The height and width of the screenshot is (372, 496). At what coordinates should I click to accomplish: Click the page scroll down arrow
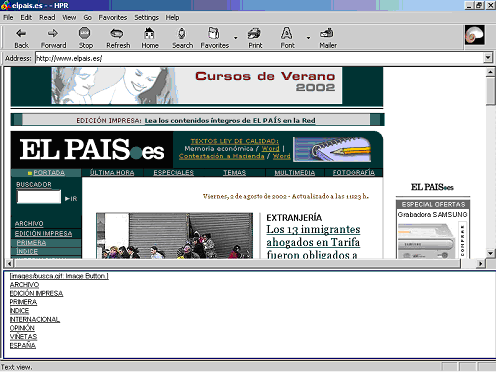pos(490,253)
